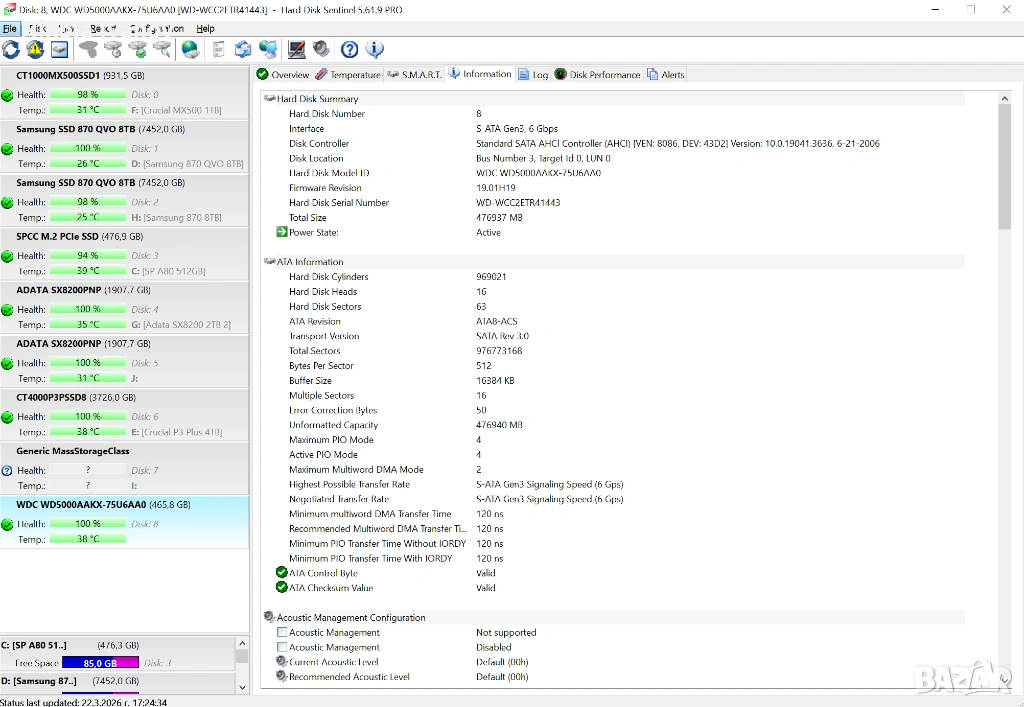Screen dimensions: 1024x707
Task: Click the disk with magnifier toolbar icon
Action: coord(162,49)
